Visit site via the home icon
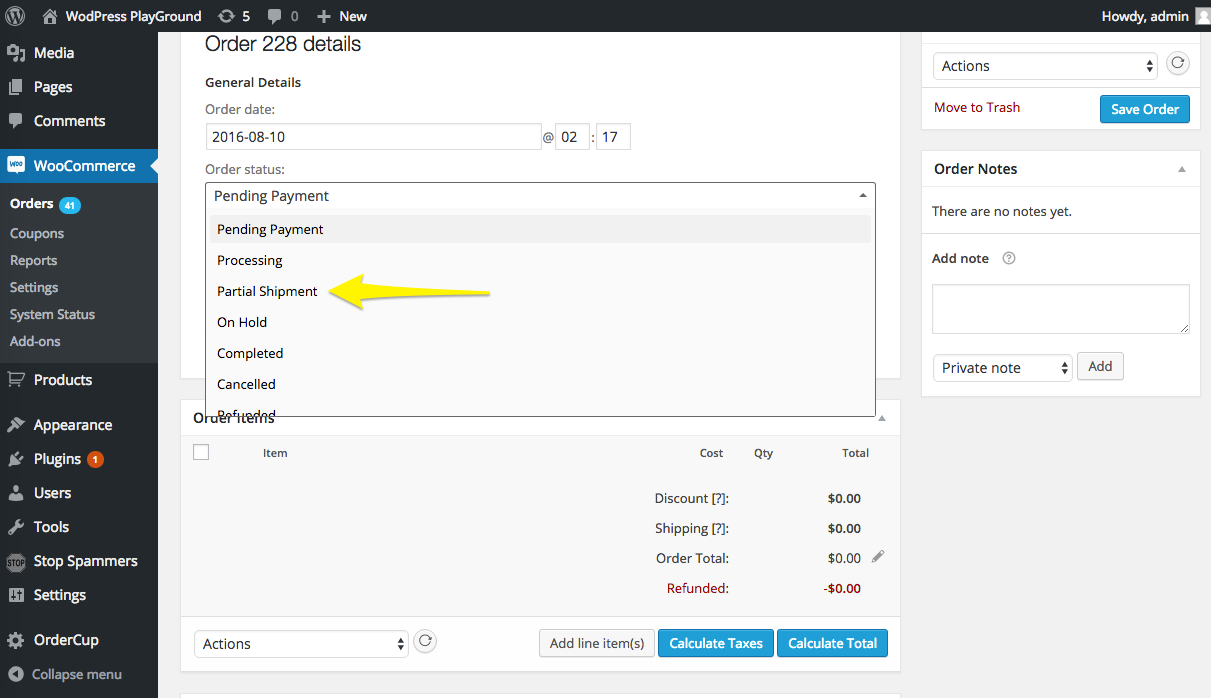Image resolution: width=1211 pixels, height=698 pixels. [50, 16]
